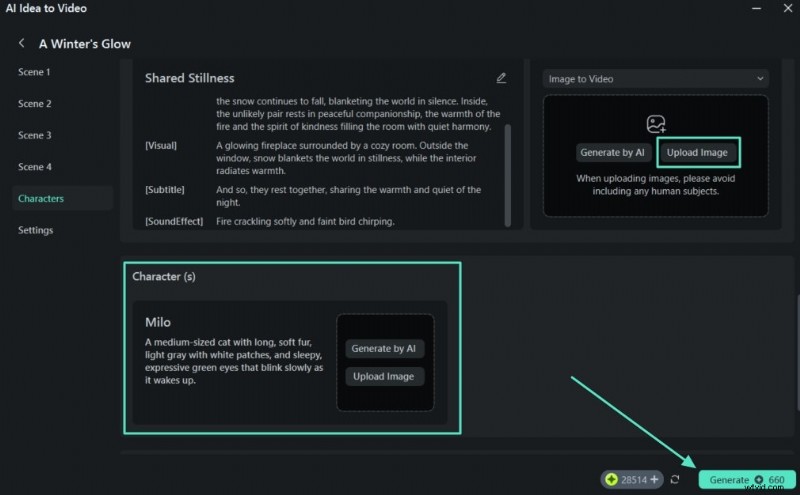Add more credits with the plus icon

click(654, 480)
